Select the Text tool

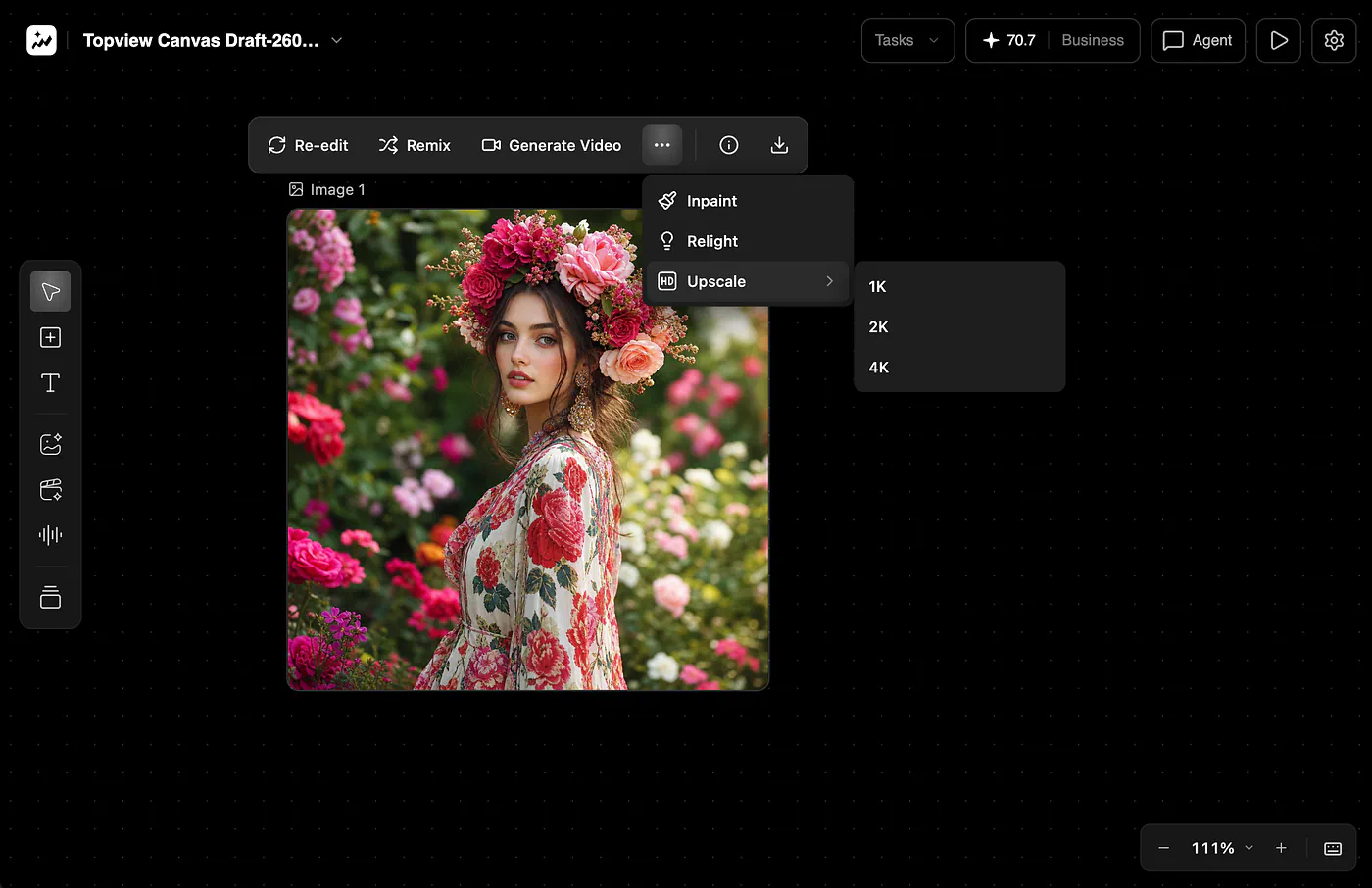coord(50,383)
